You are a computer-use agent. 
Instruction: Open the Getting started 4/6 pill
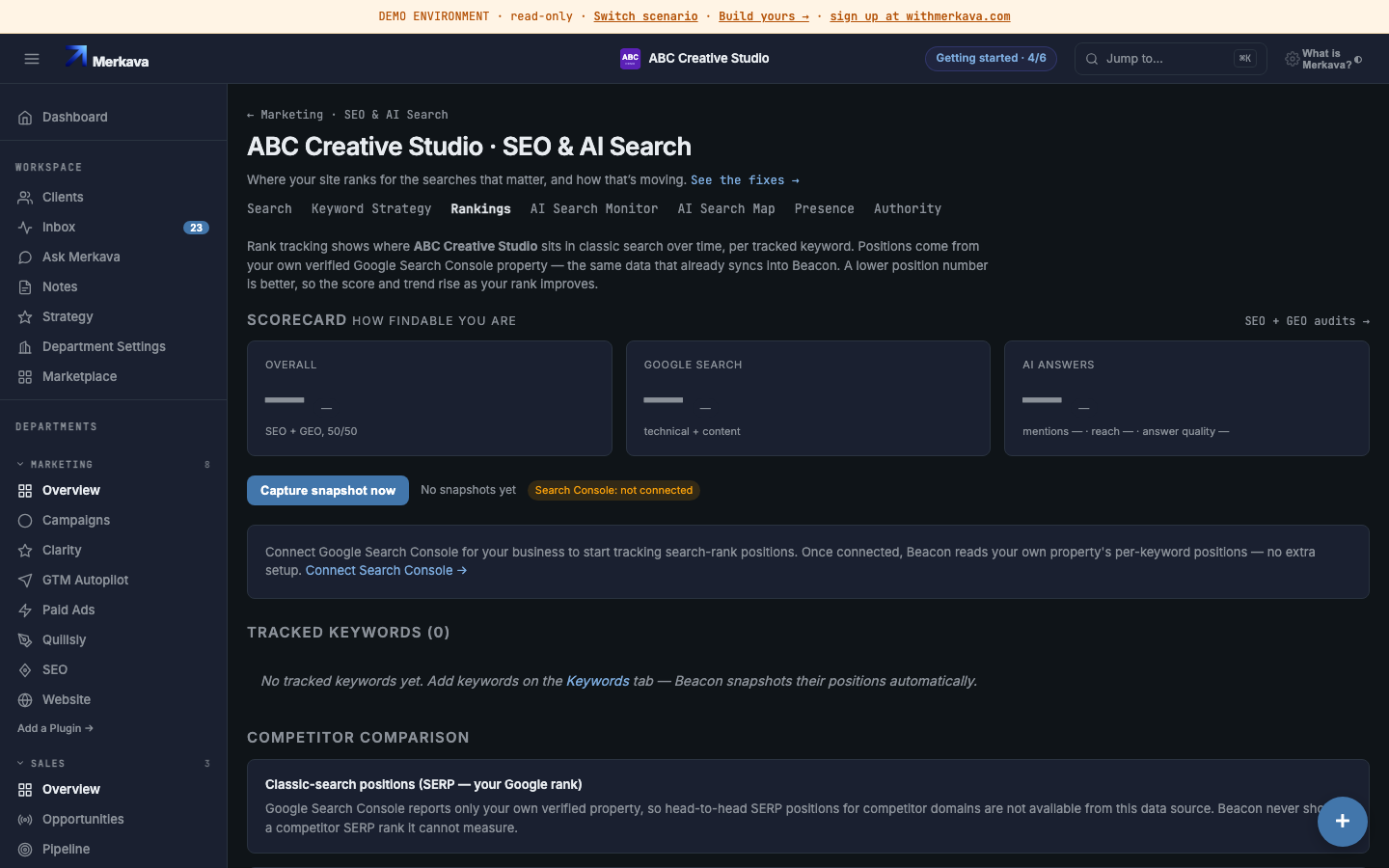pos(991,59)
